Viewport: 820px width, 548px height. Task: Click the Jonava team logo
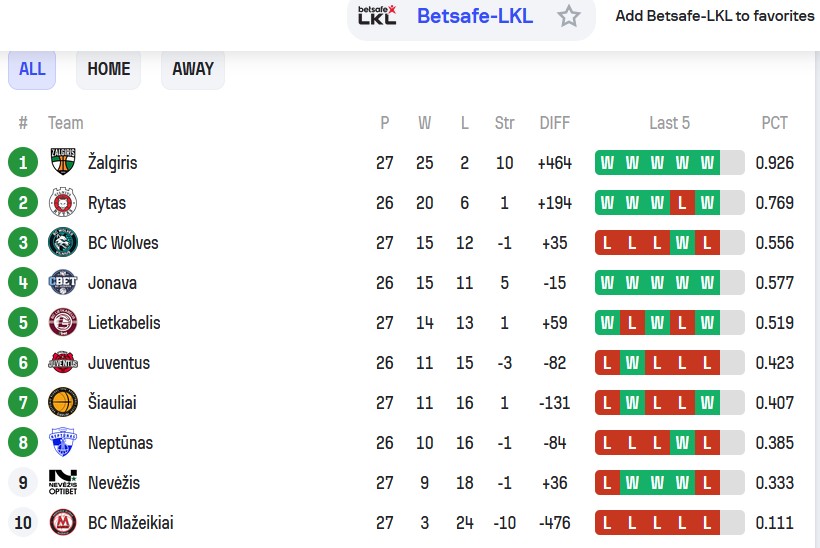tap(63, 282)
